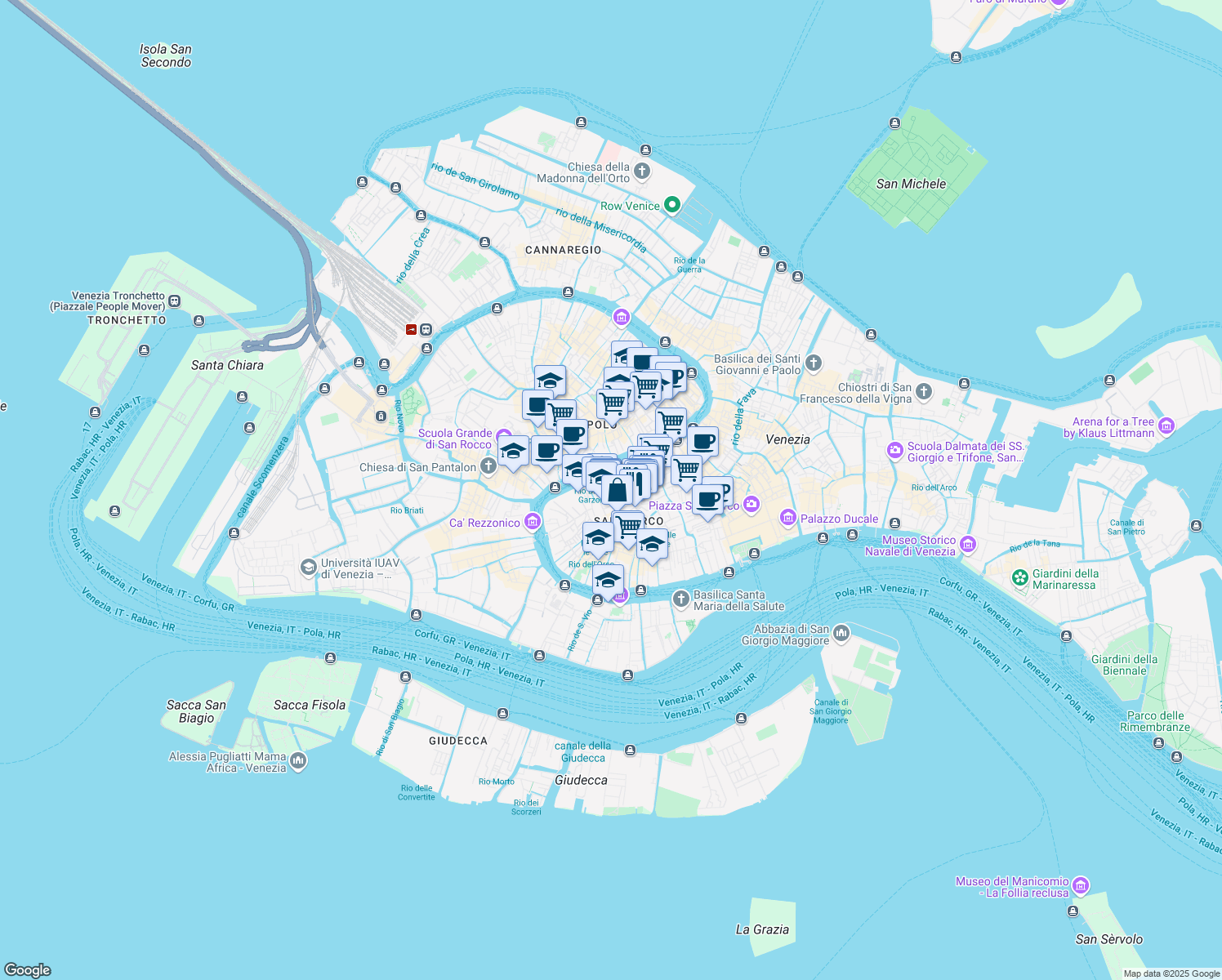Click the graduation cap marker above Salute waterfront
The width and height of the screenshot is (1222, 980).
tap(608, 581)
